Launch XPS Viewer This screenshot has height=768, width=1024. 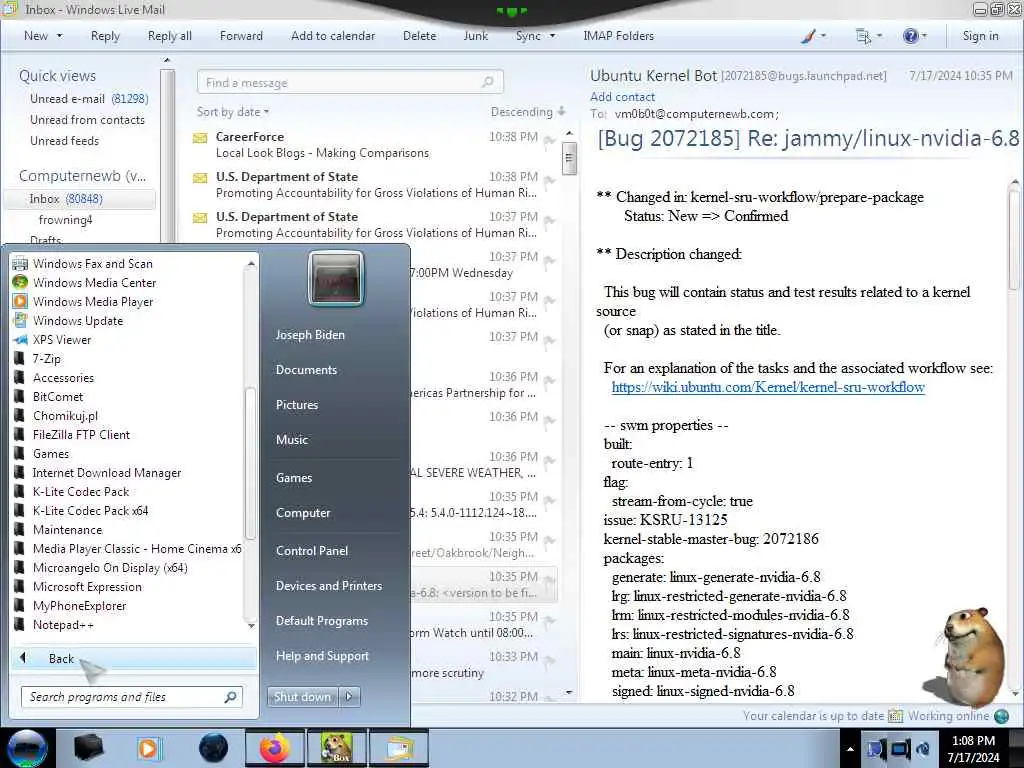point(61,340)
